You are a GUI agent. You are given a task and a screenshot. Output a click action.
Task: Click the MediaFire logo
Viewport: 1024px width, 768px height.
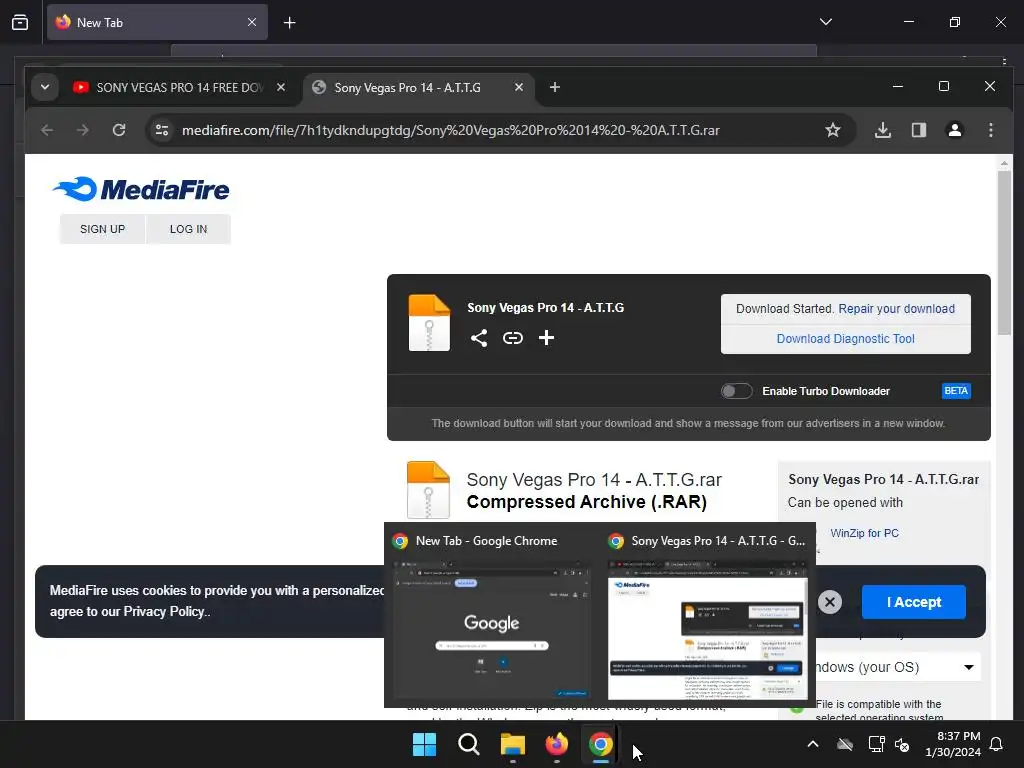[141, 189]
